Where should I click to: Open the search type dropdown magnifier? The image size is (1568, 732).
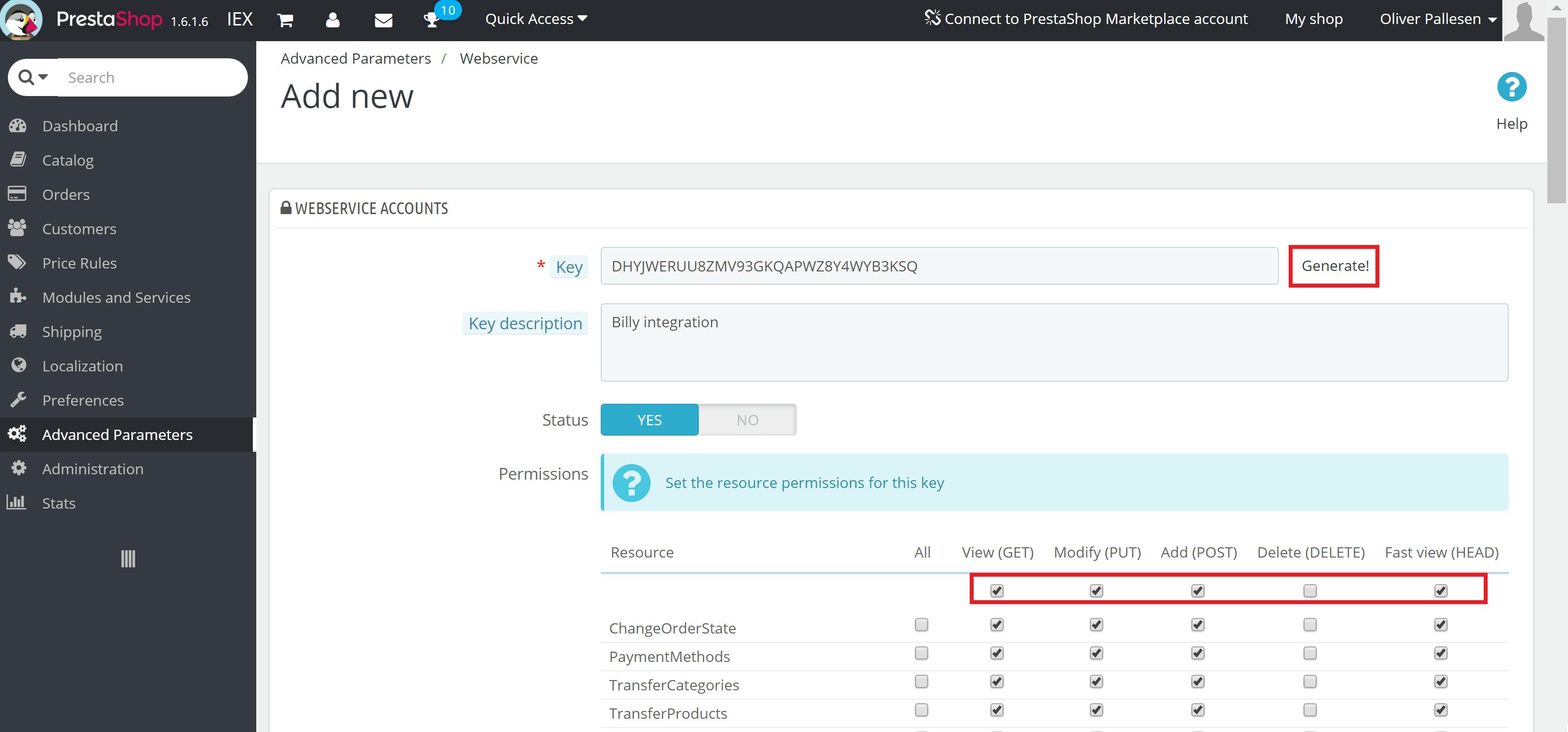tap(33, 77)
